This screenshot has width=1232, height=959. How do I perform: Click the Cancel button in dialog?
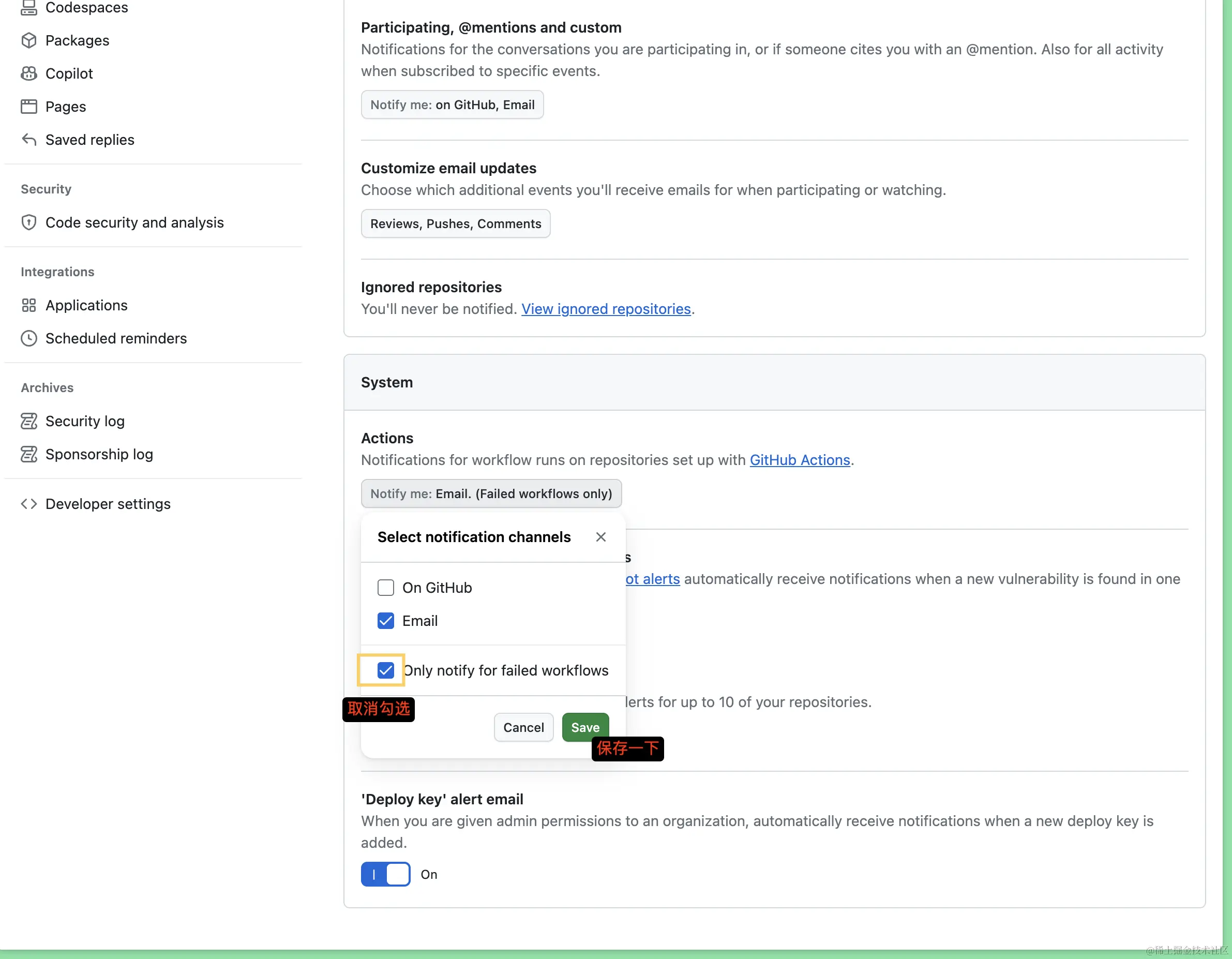coord(524,728)
